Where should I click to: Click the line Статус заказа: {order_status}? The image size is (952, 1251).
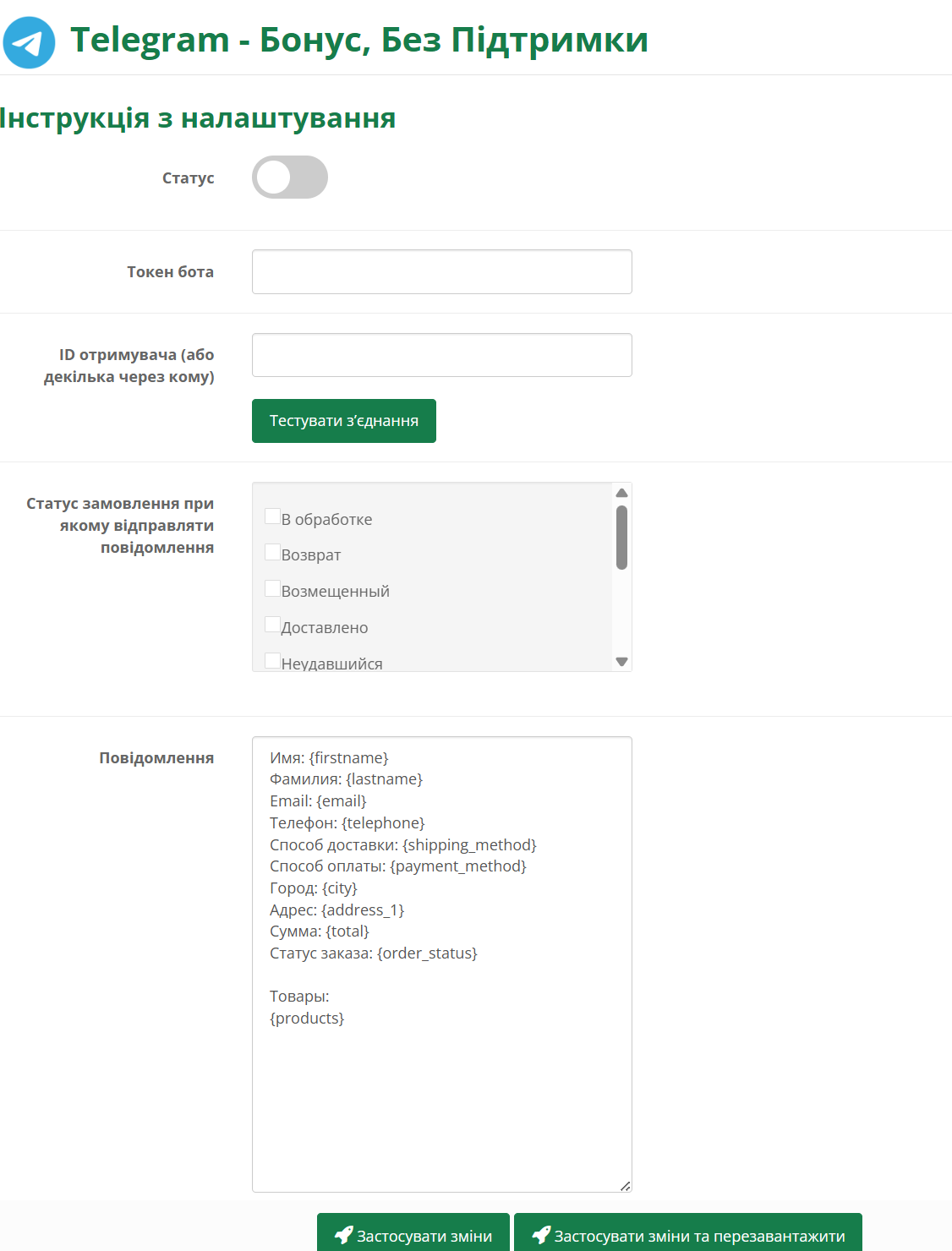(x=374, y=953)
